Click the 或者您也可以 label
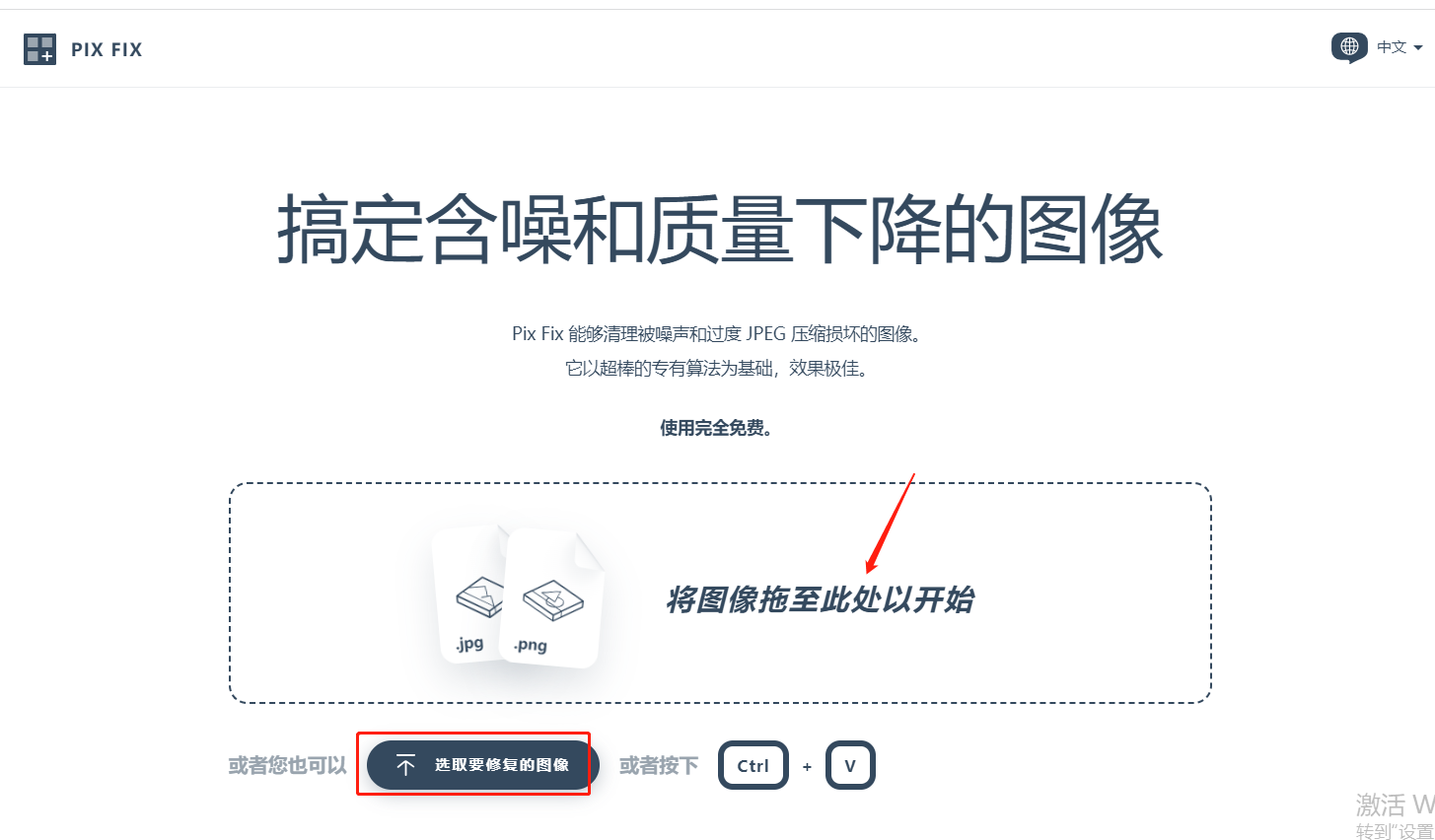1435x840 pixels. click(x=287, y=765)
